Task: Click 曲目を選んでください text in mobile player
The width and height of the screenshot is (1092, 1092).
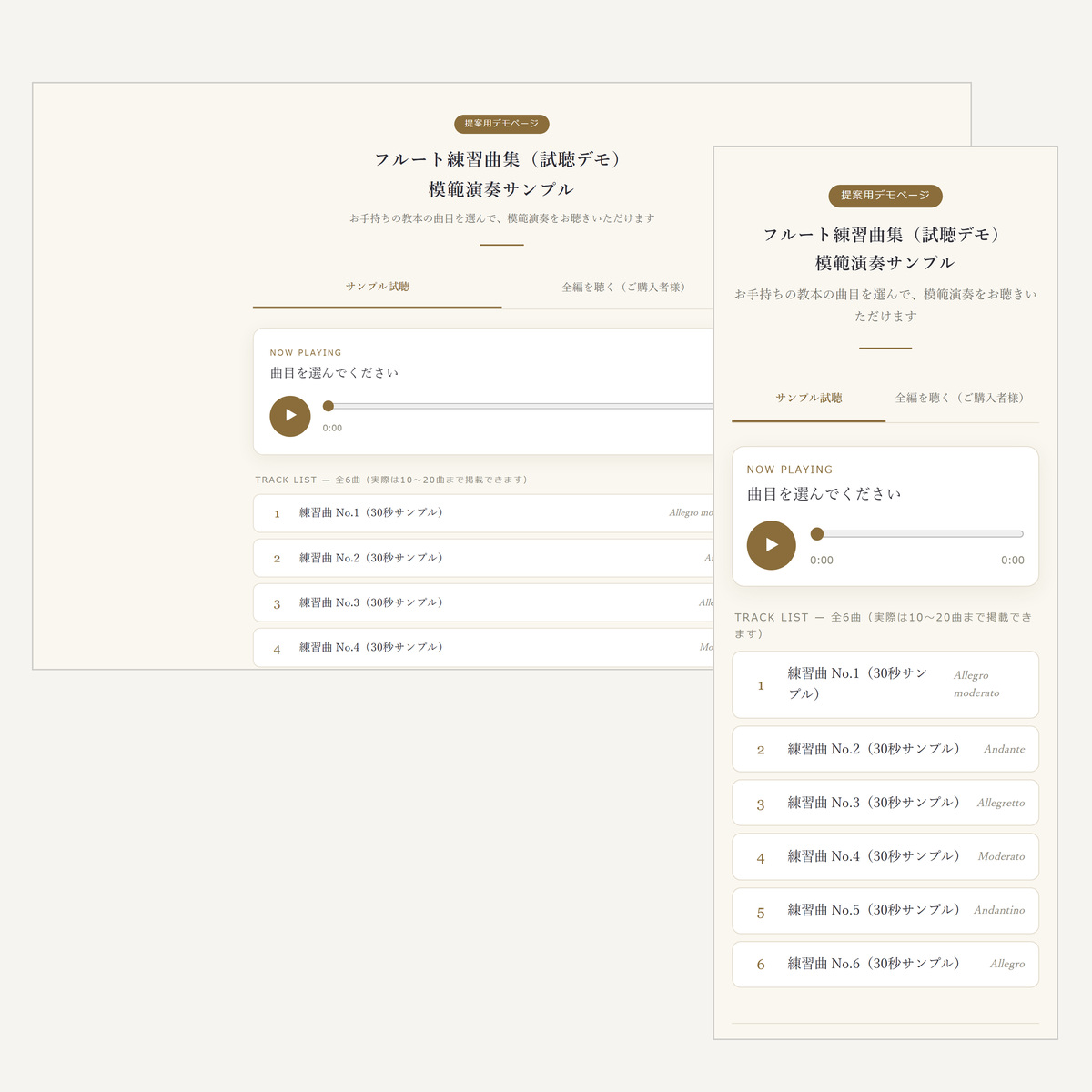Action: 824,493
